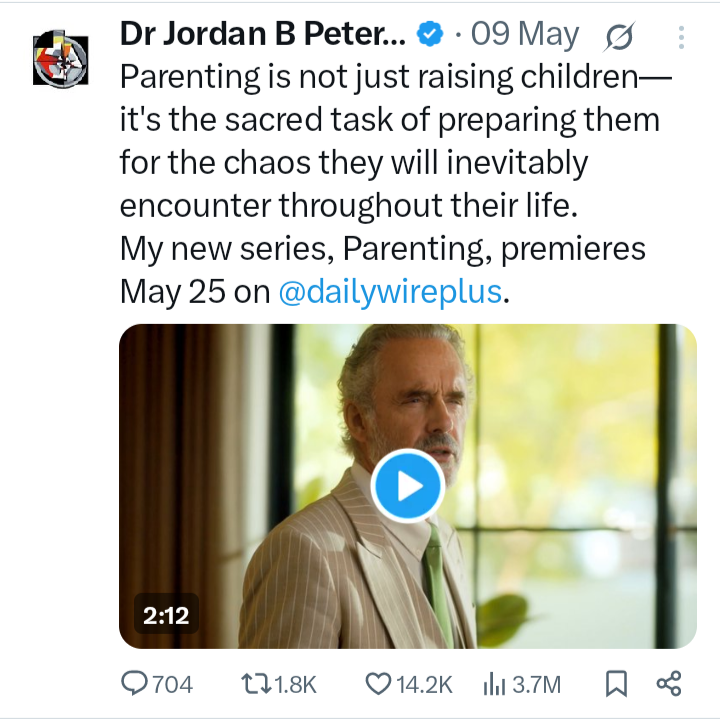Open the 09 May timestamp link

(525, 34)
